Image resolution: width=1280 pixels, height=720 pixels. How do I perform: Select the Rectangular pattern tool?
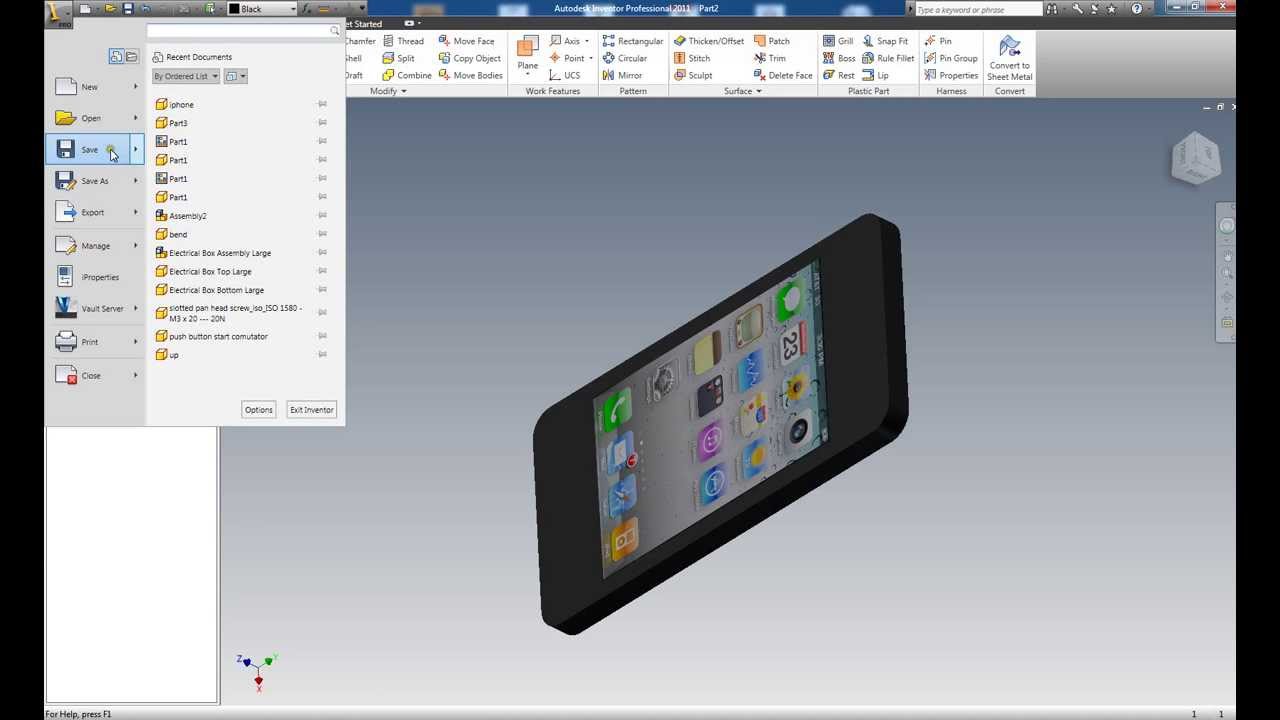point(632,41)
